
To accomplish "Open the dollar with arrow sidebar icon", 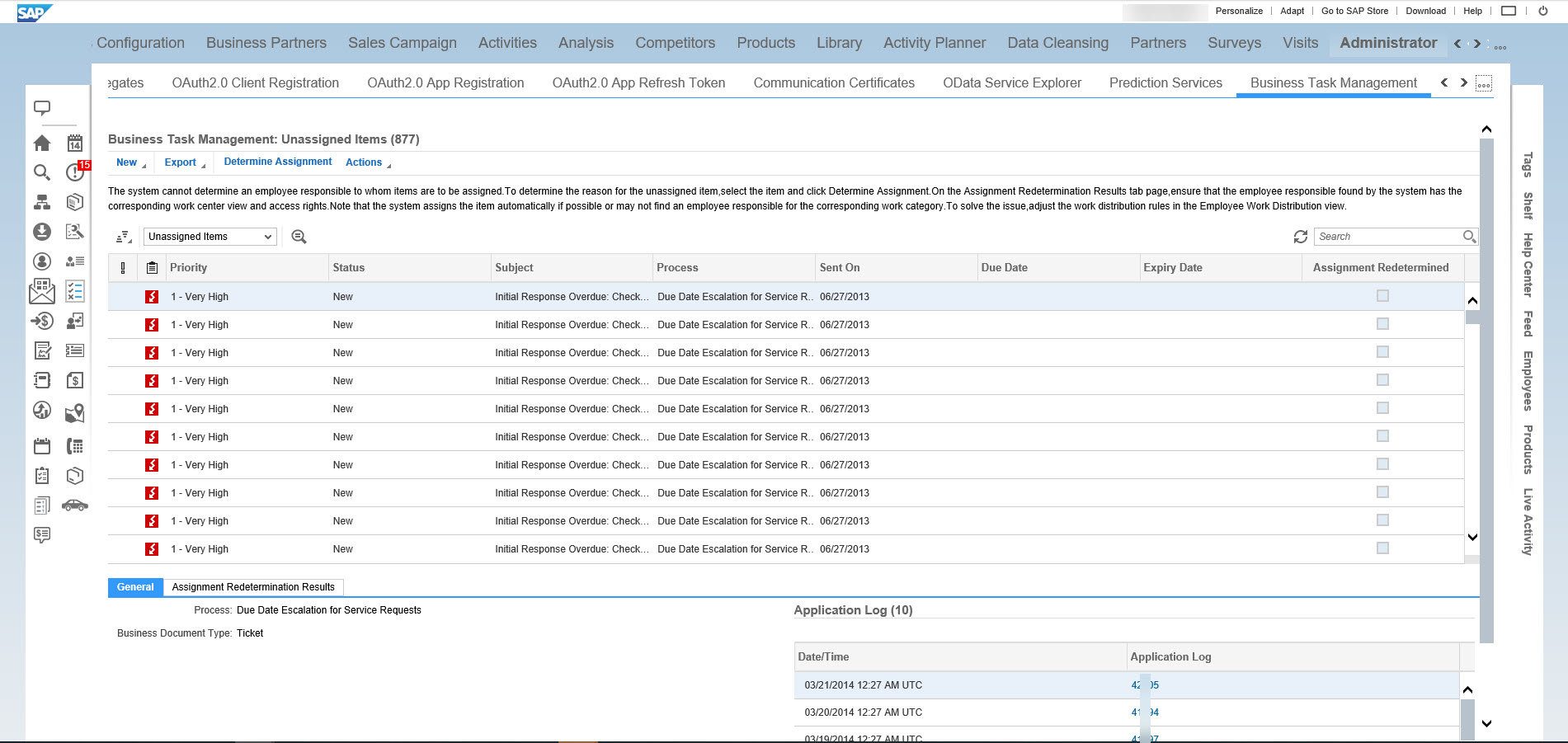I will [x=42, y=321].
